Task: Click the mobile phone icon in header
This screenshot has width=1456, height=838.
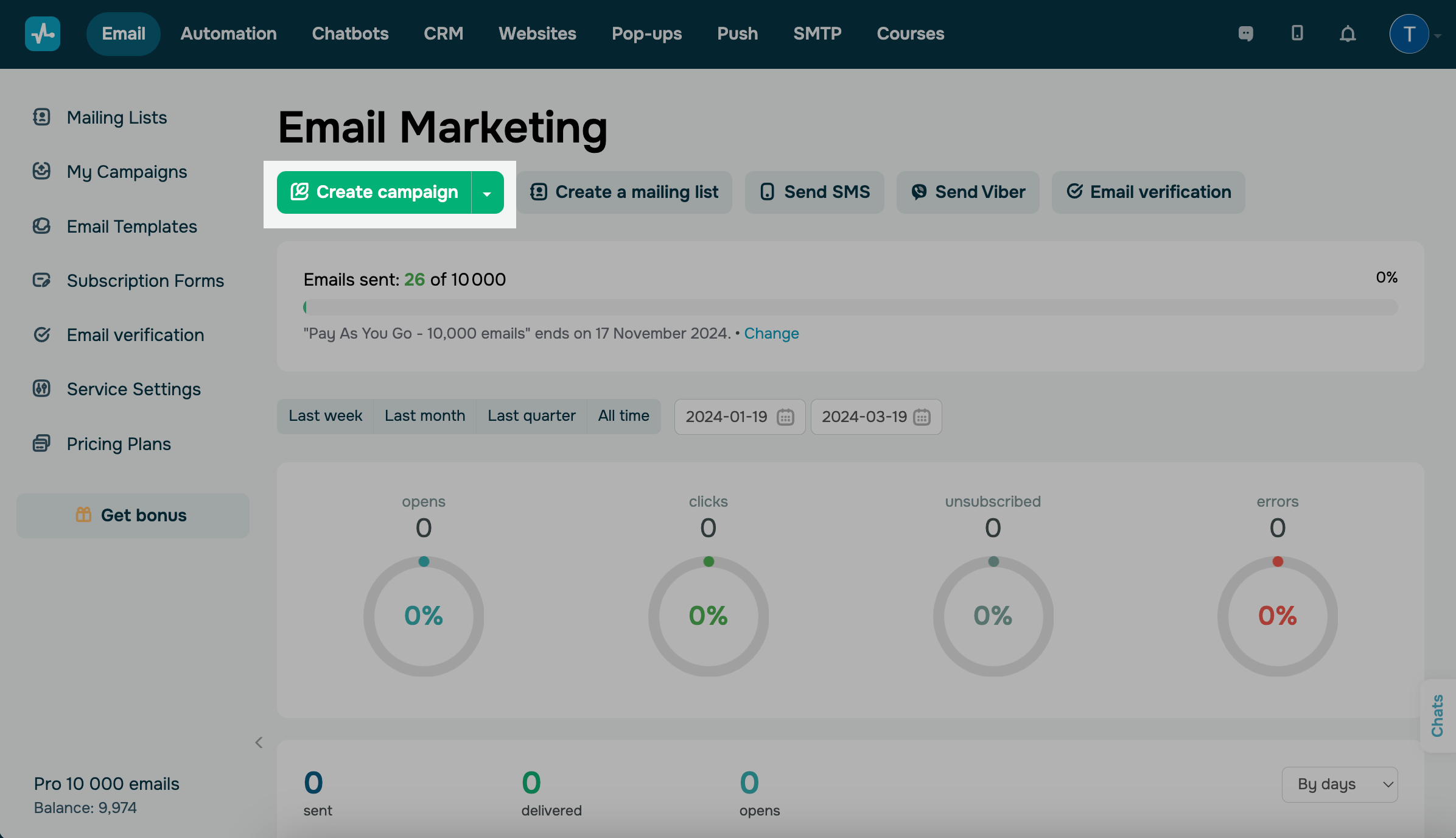Action: 1297,33
